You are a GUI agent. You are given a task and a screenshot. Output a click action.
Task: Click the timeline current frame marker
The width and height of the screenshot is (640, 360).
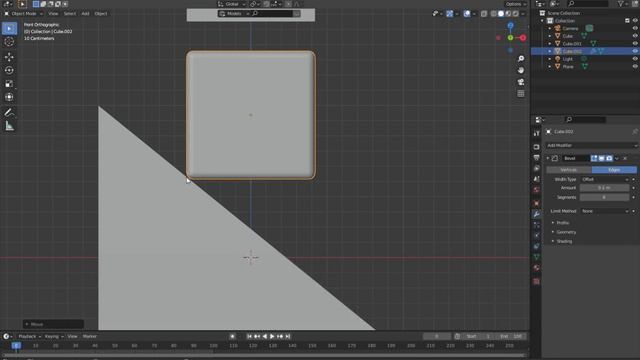click(16, 346)
